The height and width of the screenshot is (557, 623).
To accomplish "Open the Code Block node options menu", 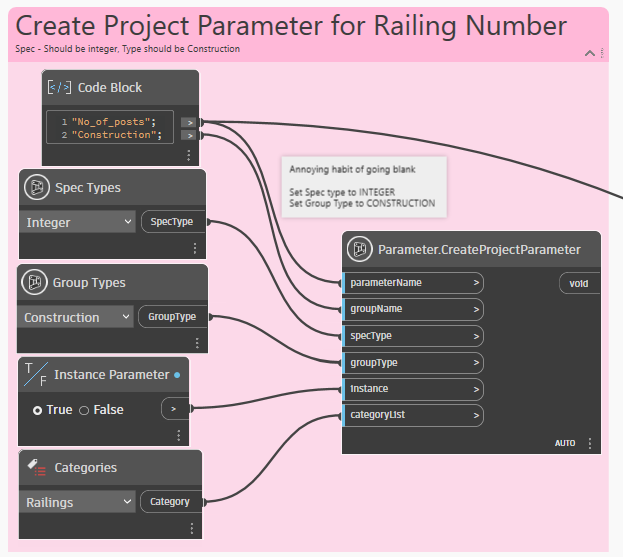I will pyautogui.click(x=188, y=156).
